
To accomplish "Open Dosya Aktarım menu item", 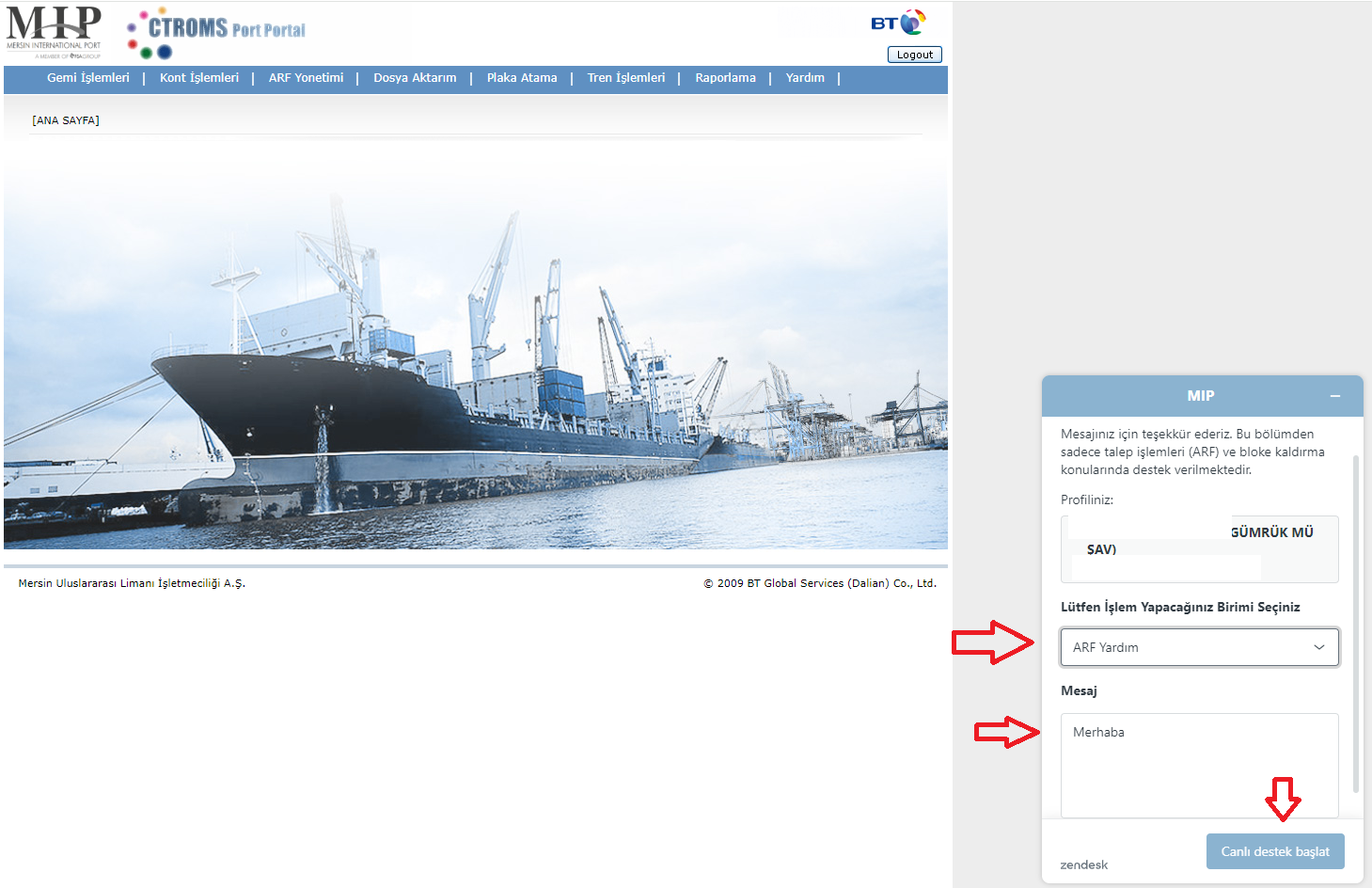I will tap(415, 78).
